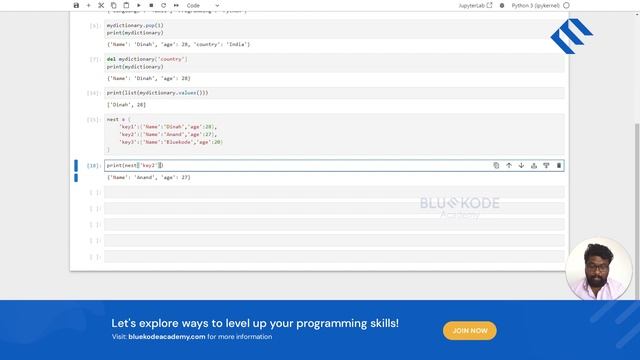This screenshot has height=360, width=640.
Task: Save the notebook with the floppy icon
Action: [x=76, y=5]
